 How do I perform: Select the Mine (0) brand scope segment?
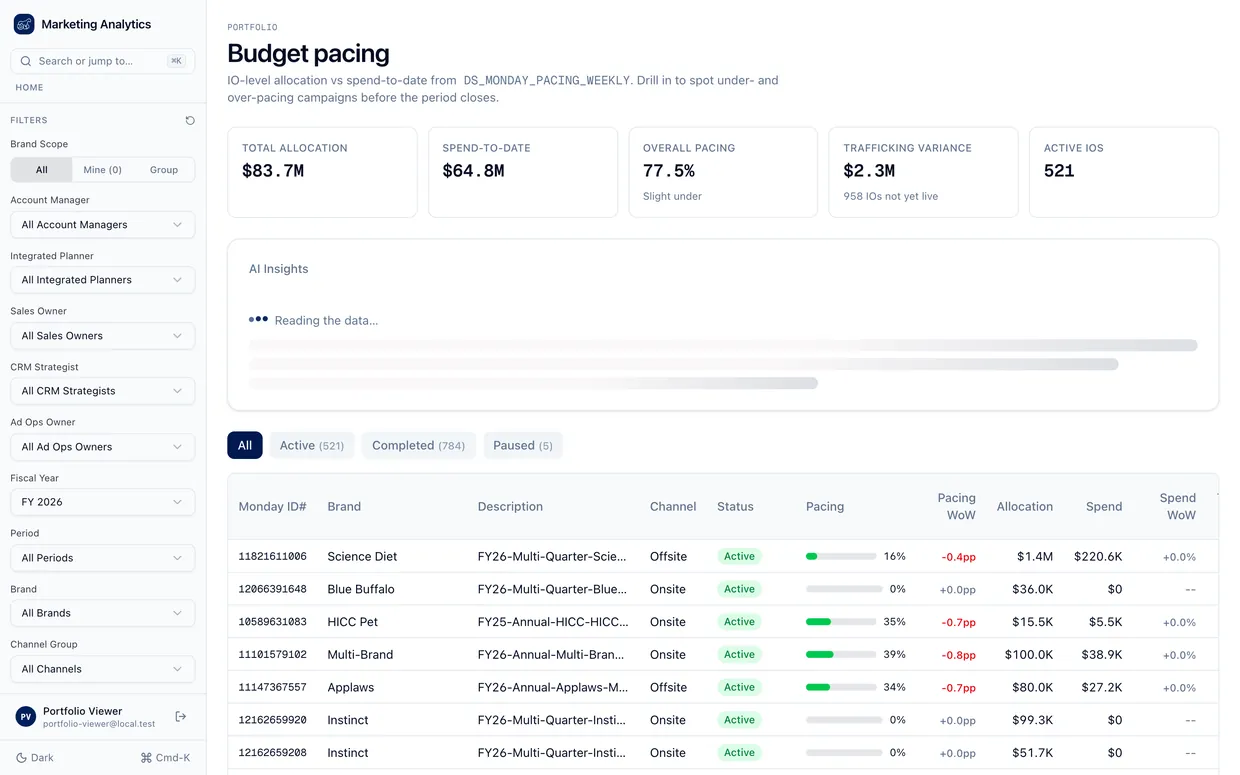tap(102, 170)
